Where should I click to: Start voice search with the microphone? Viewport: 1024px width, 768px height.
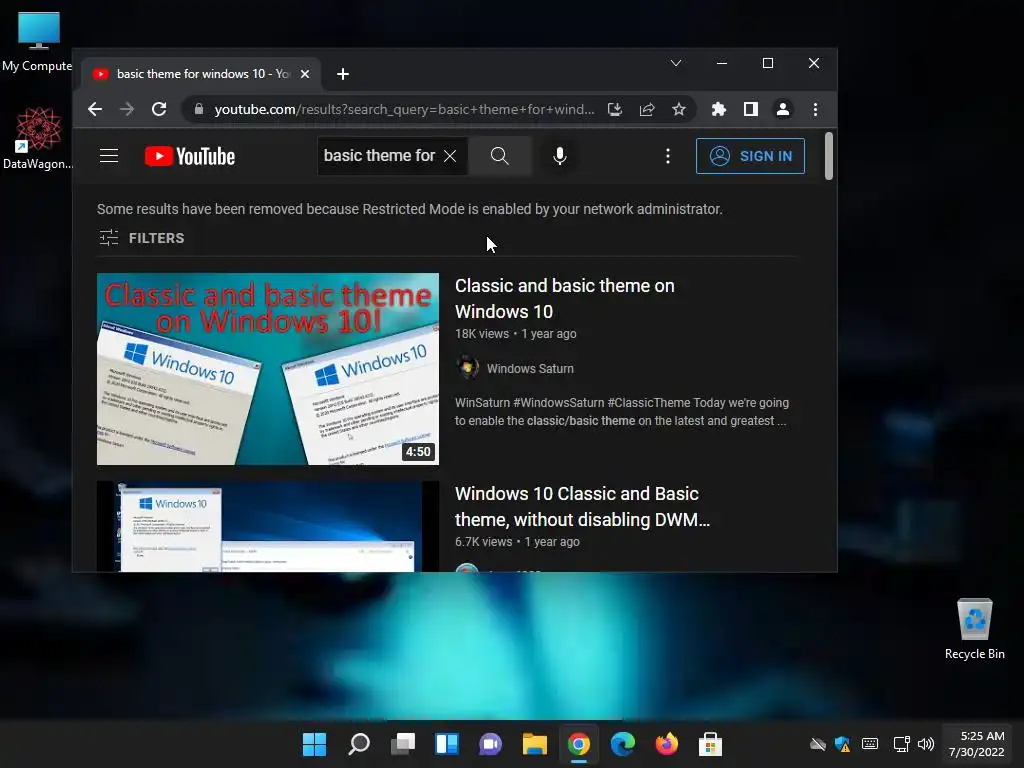point(560,156)
